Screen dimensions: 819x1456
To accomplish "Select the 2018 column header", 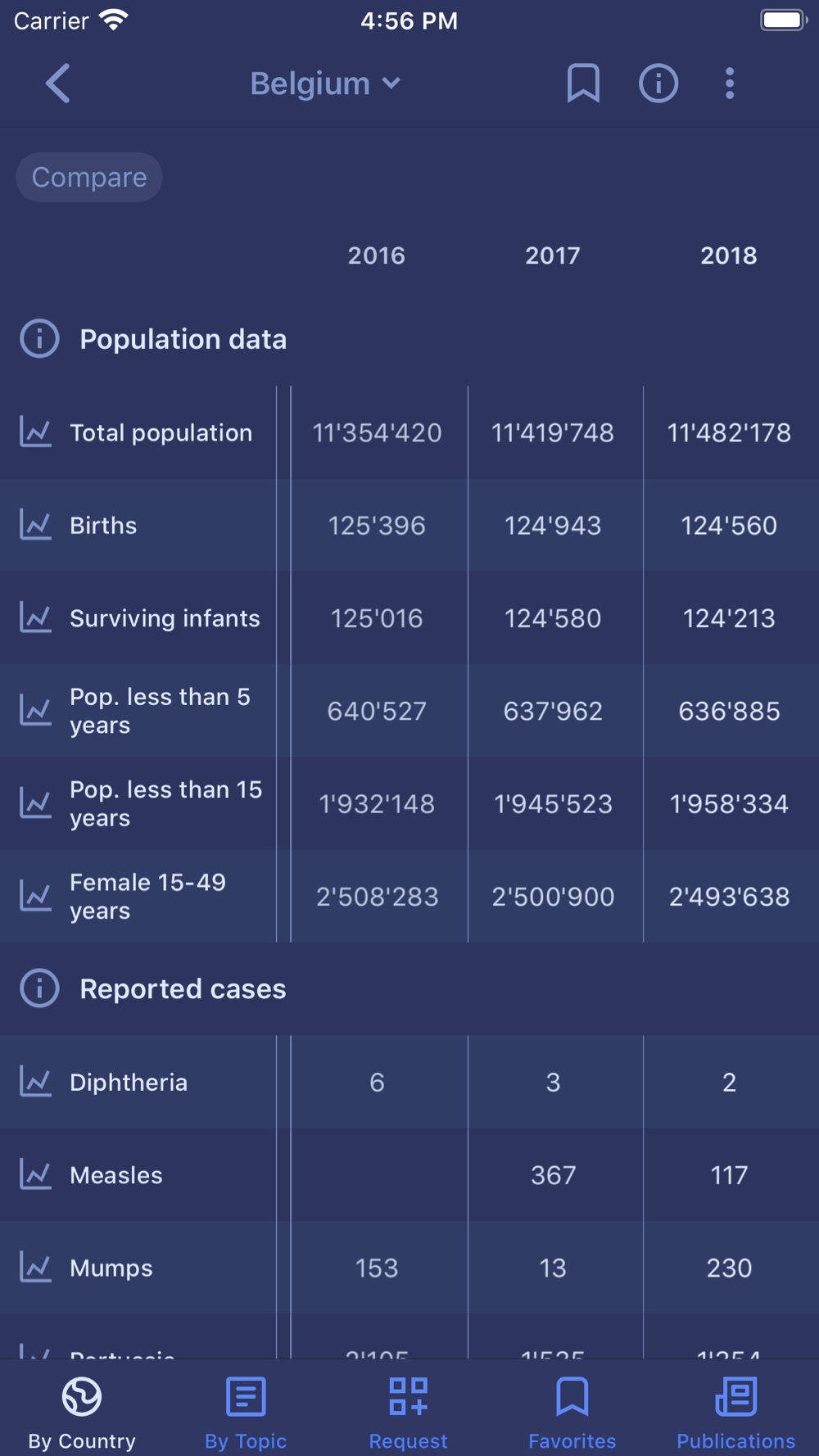I will [x=729, y=255].
